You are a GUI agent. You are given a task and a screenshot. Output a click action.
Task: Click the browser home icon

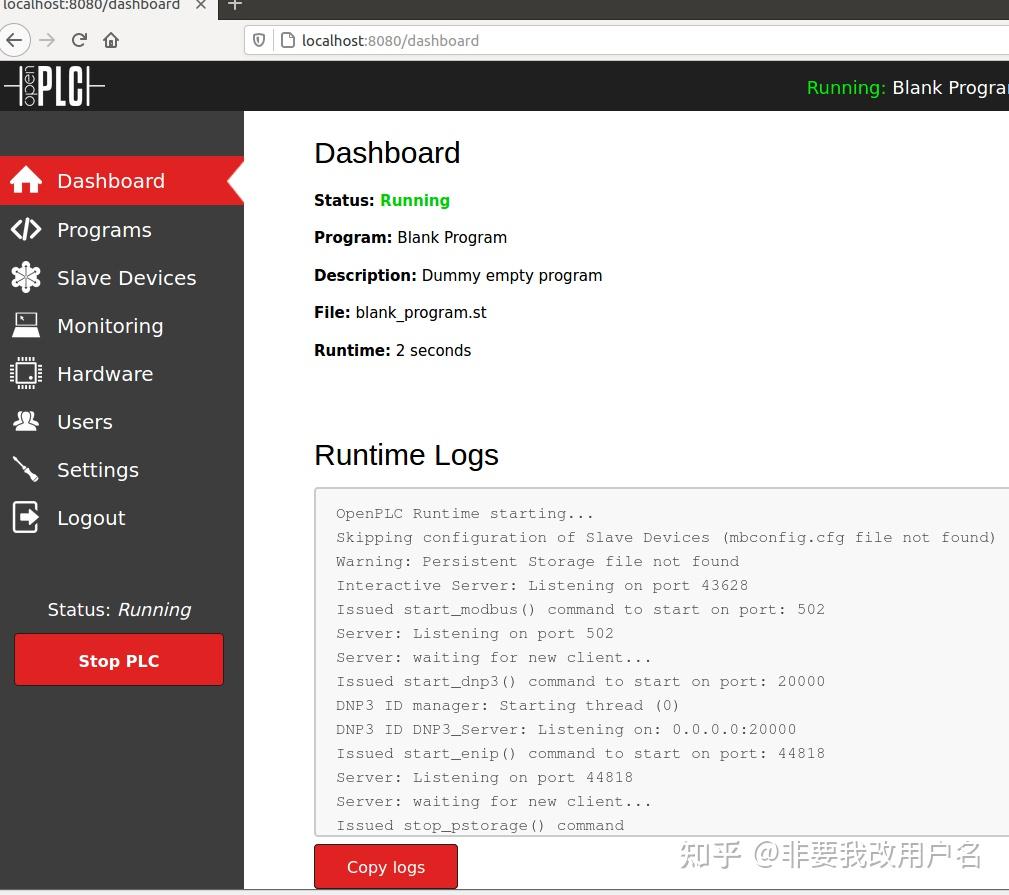pos(110,40)
